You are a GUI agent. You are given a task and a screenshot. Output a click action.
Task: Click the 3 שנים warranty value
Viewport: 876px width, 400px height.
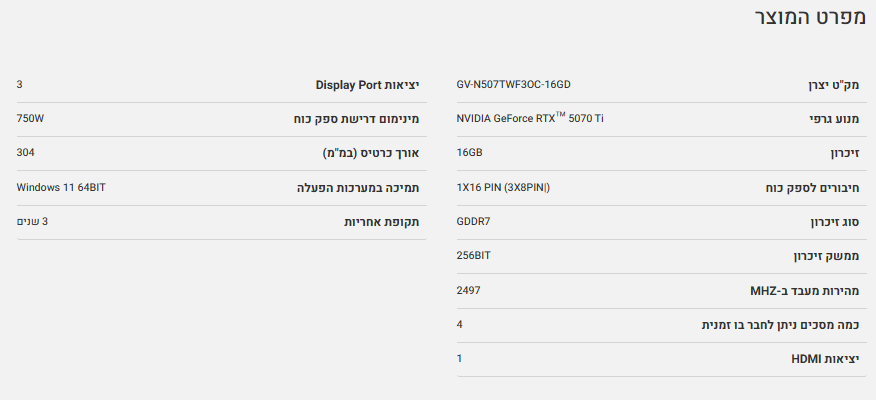[32, 221]
